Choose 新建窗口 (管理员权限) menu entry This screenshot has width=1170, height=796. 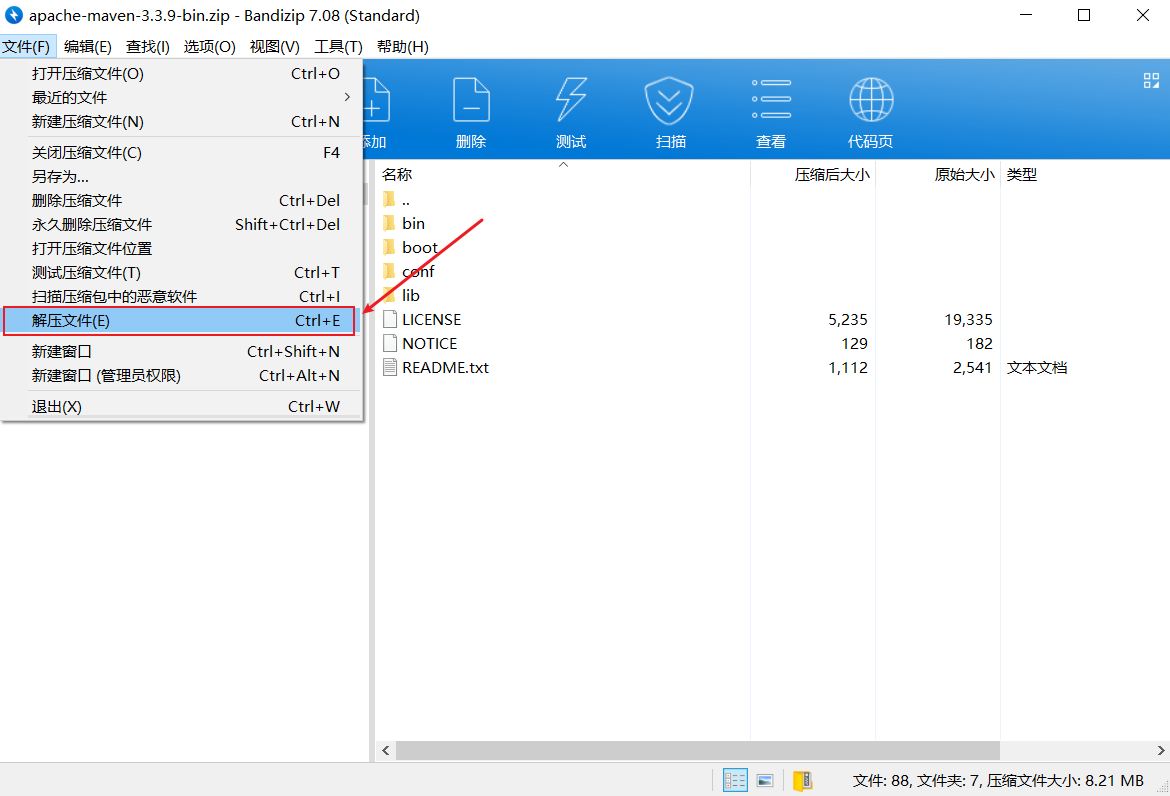click(x=181, y=375)
